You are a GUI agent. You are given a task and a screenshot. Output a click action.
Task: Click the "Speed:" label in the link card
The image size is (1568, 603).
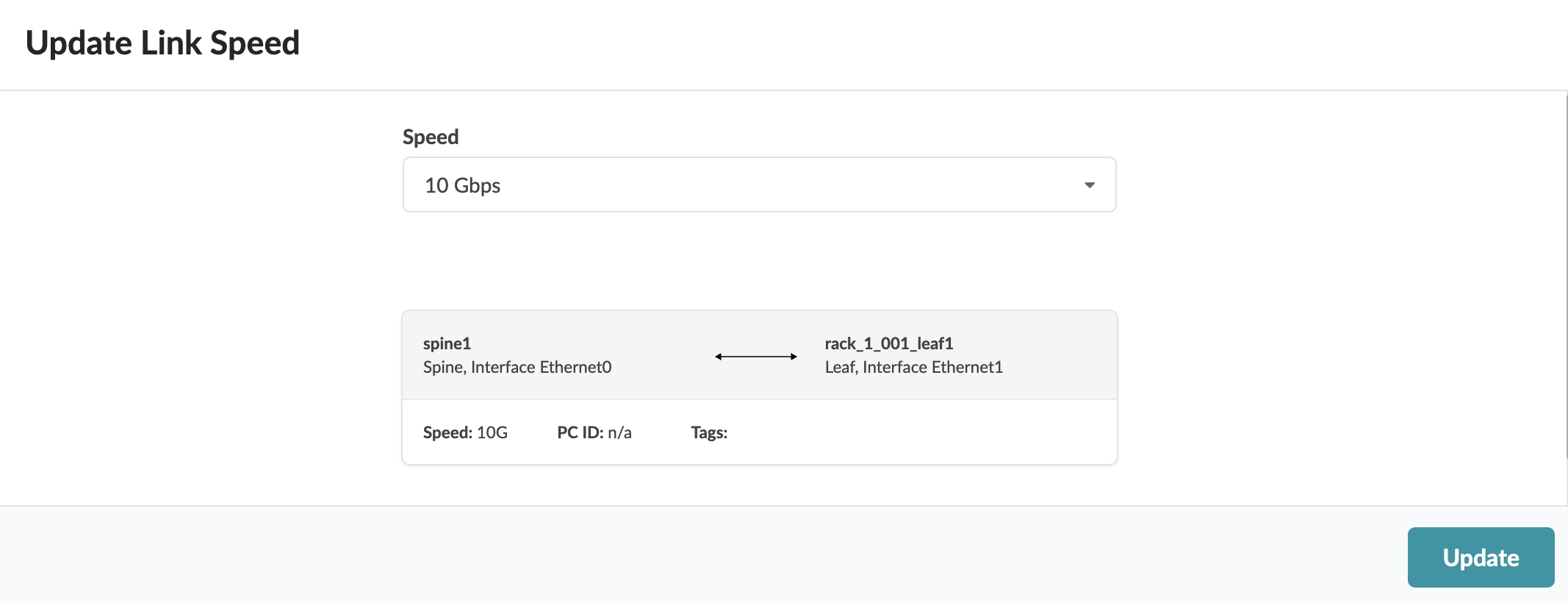(x=447, y=432)
